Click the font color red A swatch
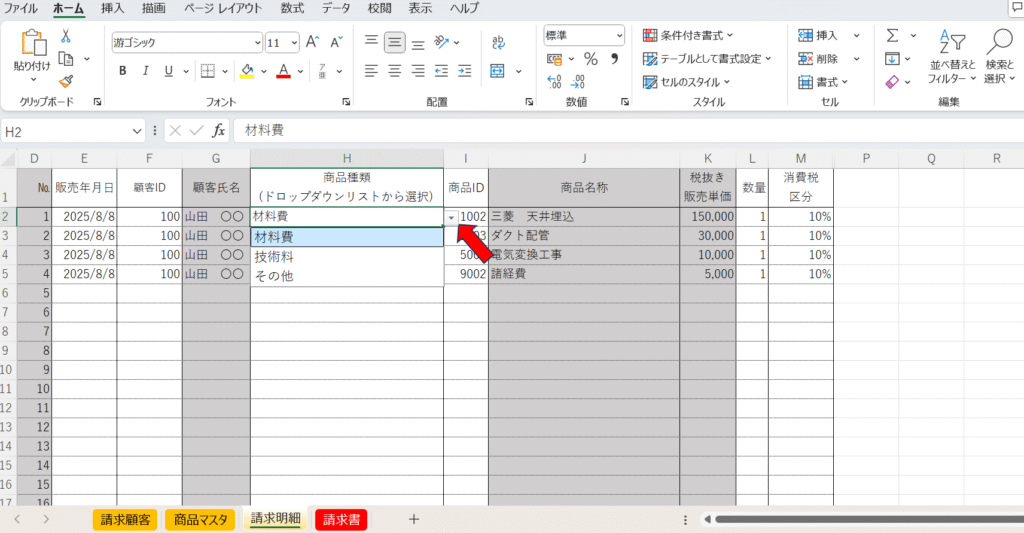This screenshot has width=1024, height=533. tap(283, 71)
